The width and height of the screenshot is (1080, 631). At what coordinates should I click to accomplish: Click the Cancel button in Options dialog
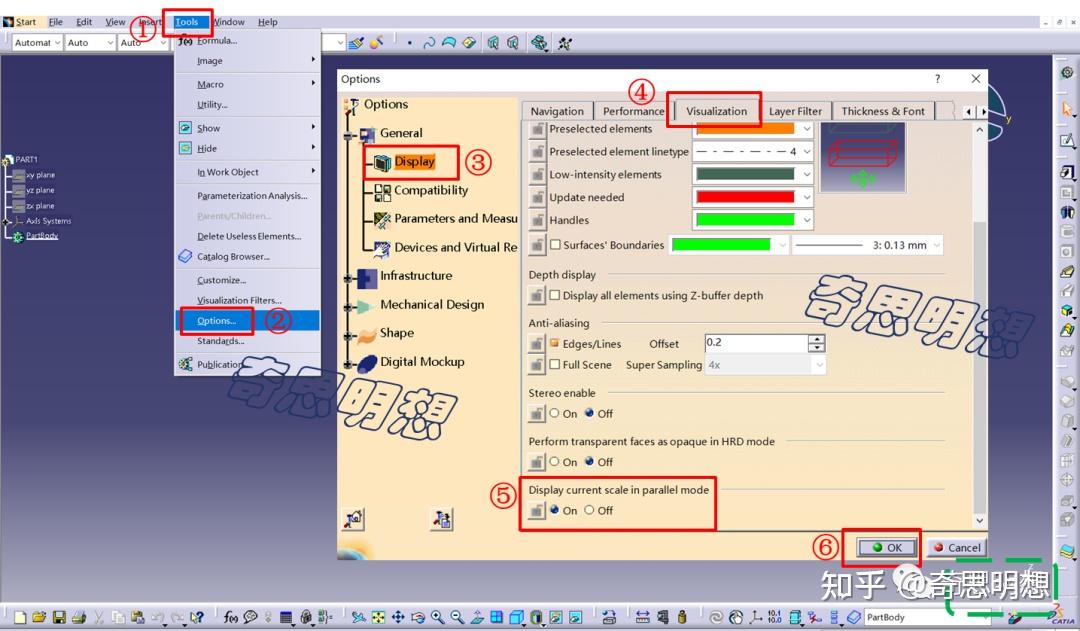point(957,548)
